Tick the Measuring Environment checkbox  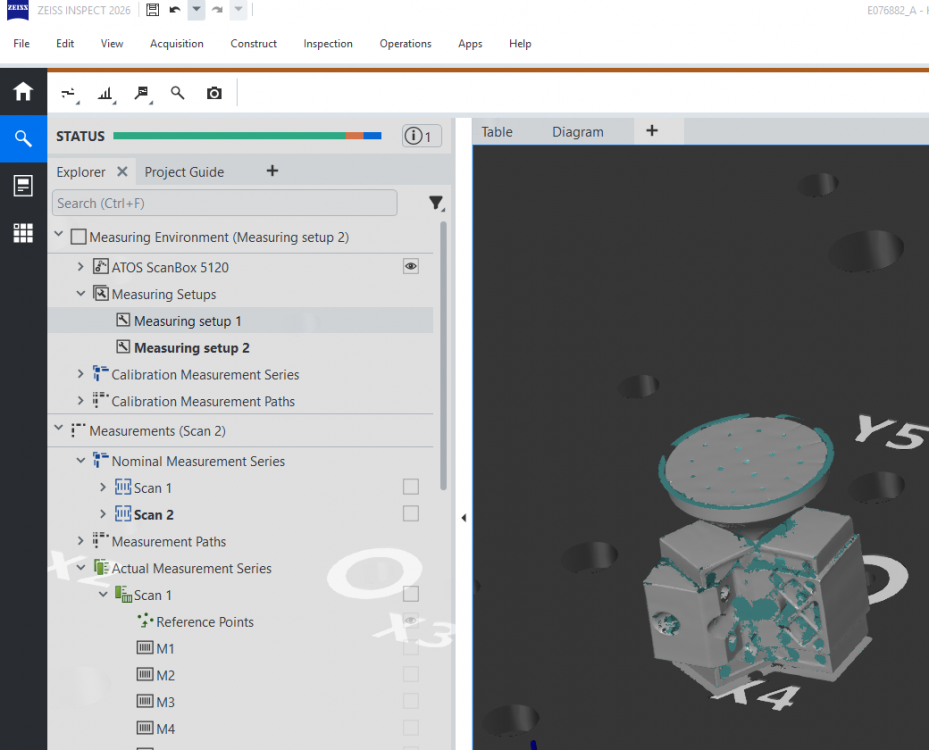pyautogui.click(x=78, y=237)
